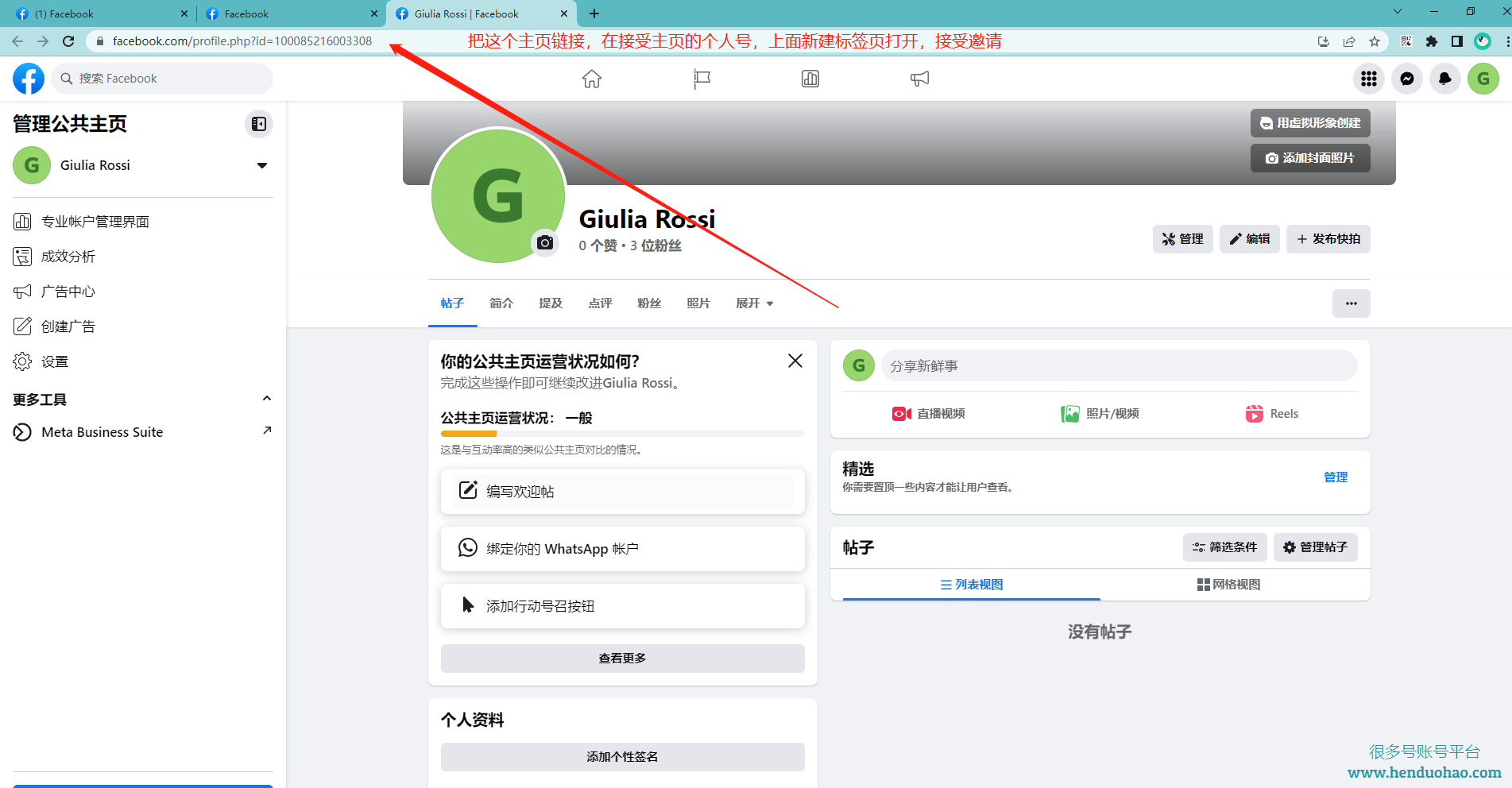Collapse the 更多工具 section chevron
Image resolution: width=1512 pixels, height=788 pixels.
[267, 399]
